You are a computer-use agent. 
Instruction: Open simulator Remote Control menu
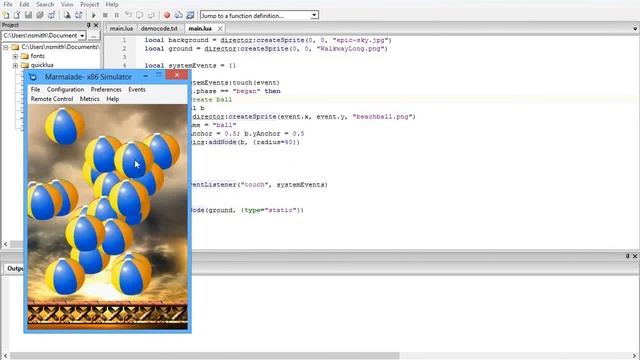(x=52, y=99)
